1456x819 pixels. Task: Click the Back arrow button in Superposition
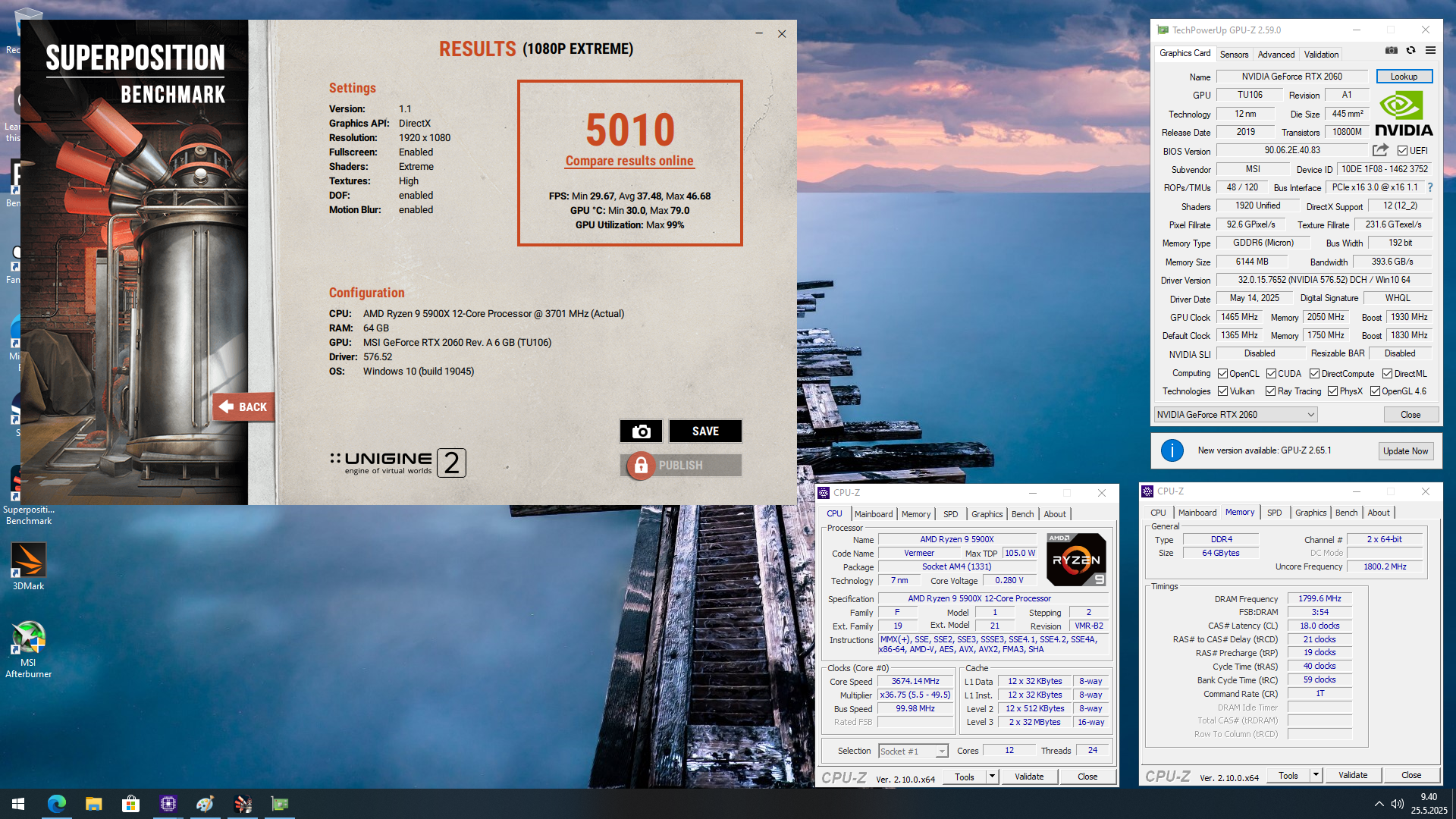tap(243, 407)
